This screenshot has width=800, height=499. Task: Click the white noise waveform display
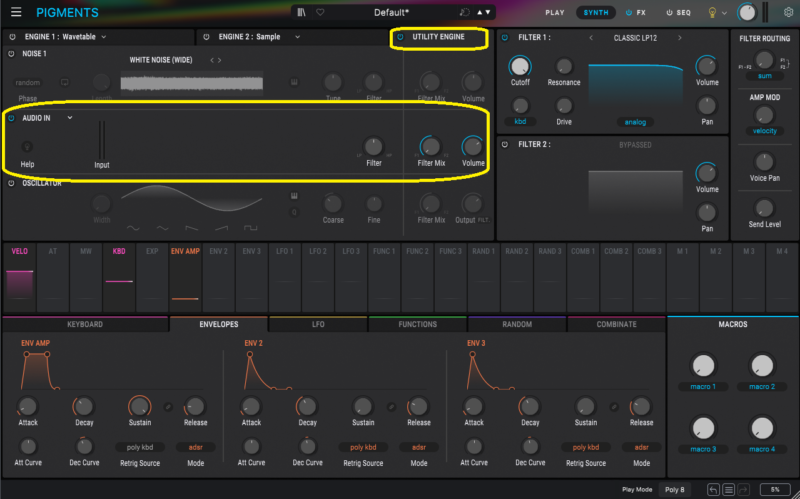click(x=191, y=83)
